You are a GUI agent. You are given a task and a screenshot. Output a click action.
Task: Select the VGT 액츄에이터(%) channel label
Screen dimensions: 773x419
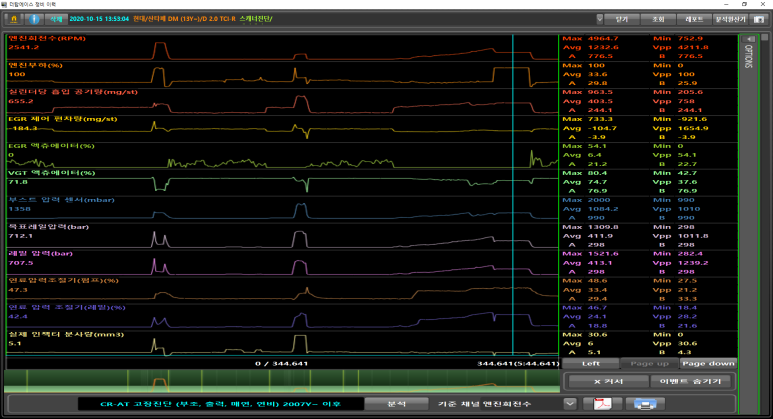[51, 173]
